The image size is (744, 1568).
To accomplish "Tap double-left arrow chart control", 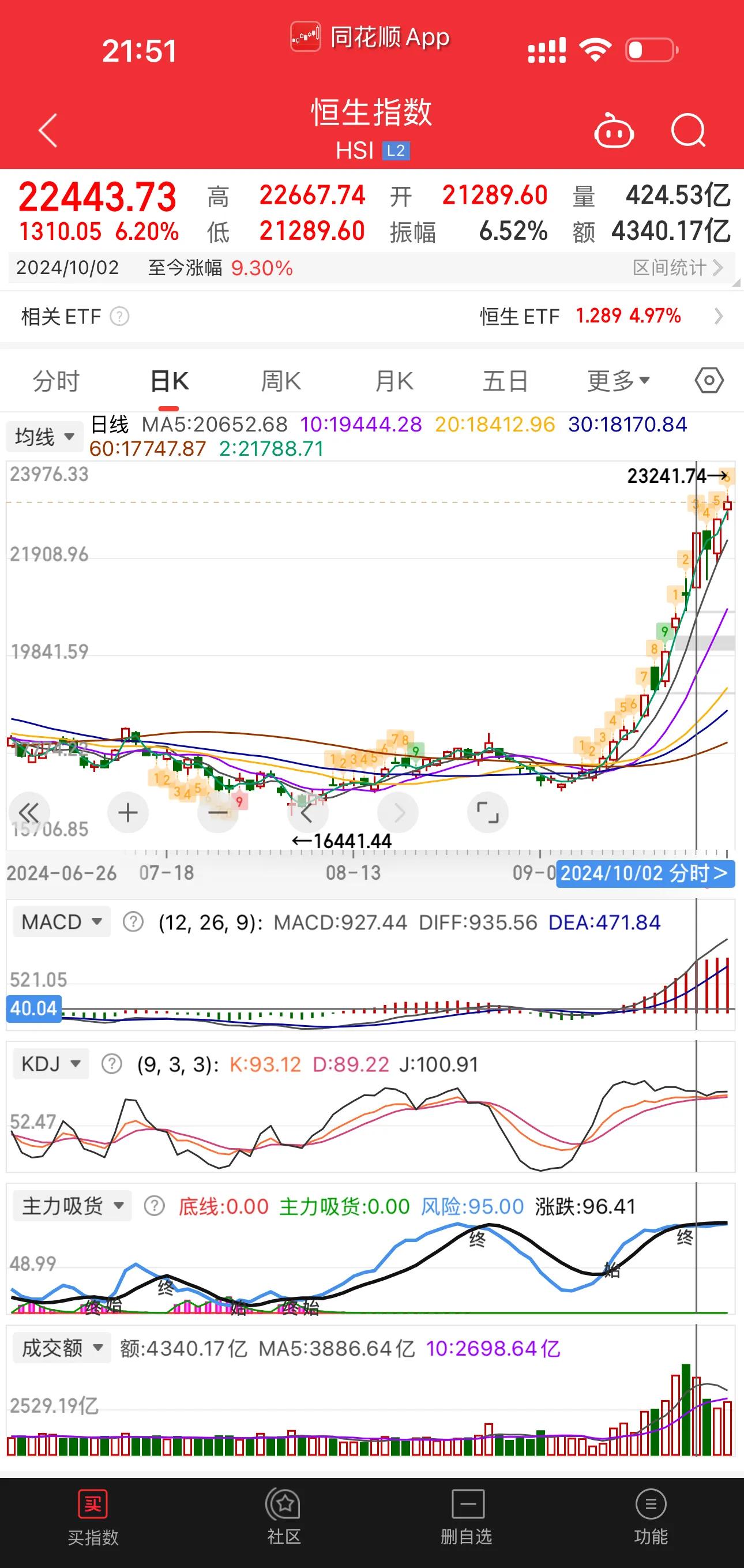I will 29,812.
